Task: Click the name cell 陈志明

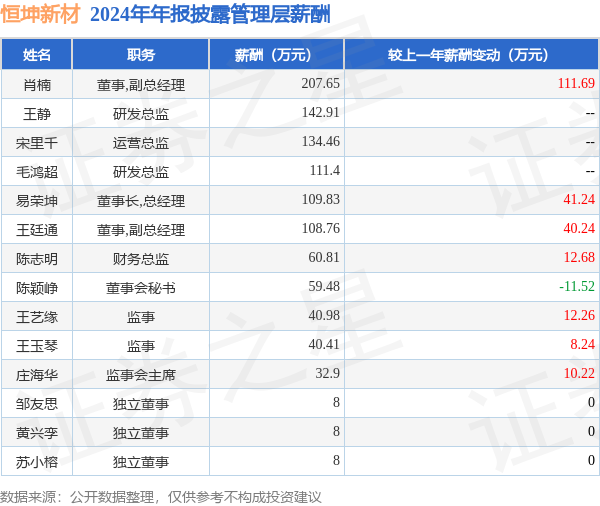Action: point(37,259)
